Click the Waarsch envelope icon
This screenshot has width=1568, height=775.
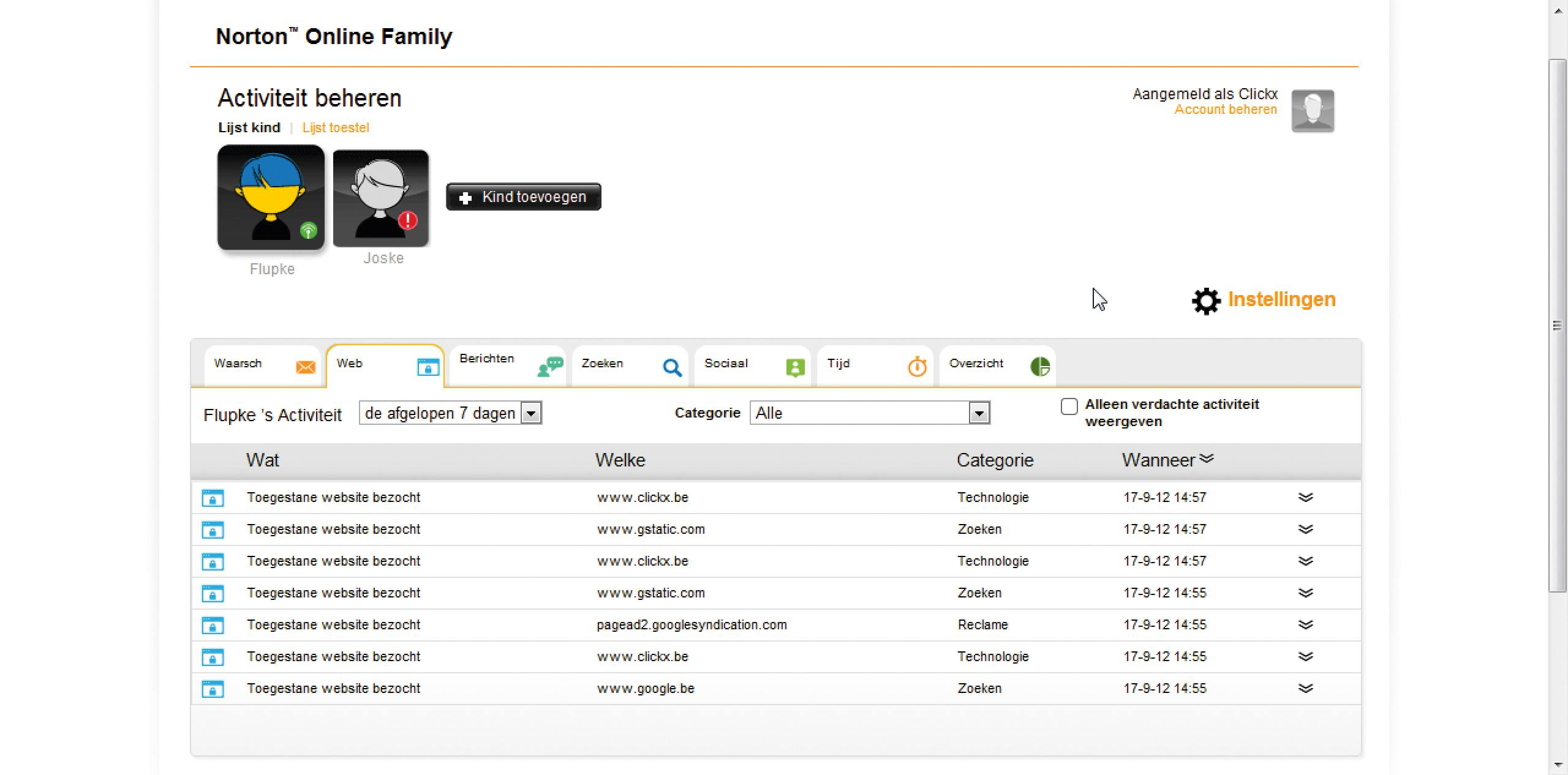(305, 367)
